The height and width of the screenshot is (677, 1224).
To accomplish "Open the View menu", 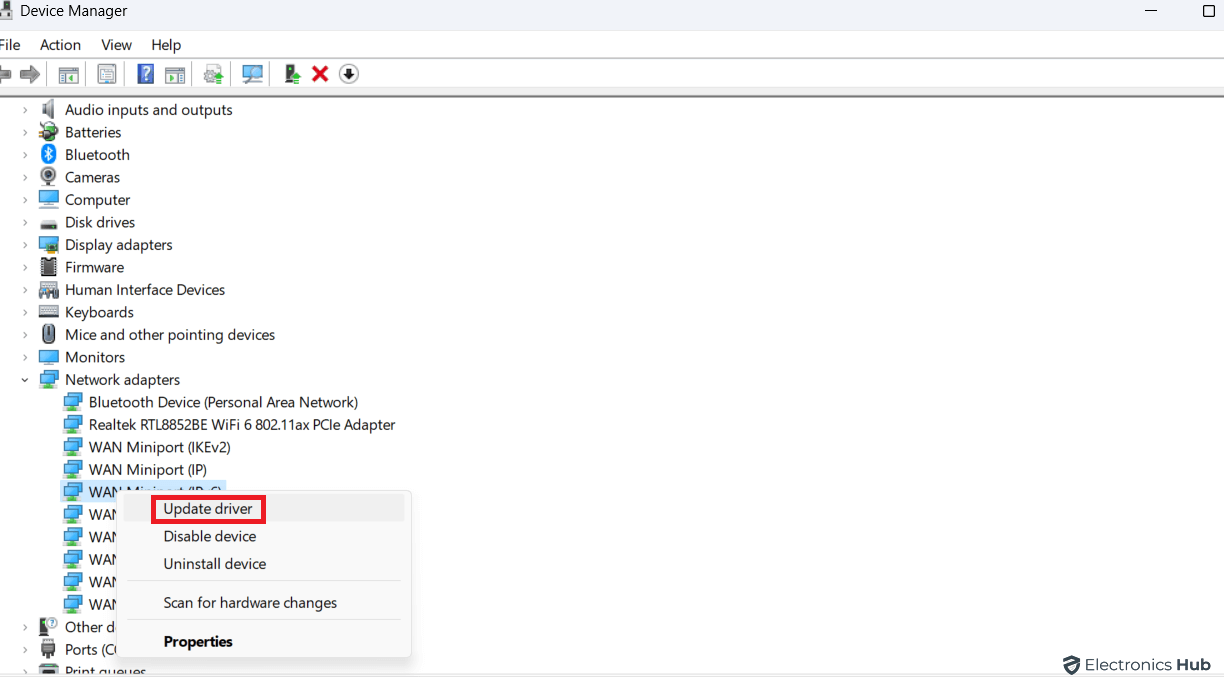I will click(116, 45).
